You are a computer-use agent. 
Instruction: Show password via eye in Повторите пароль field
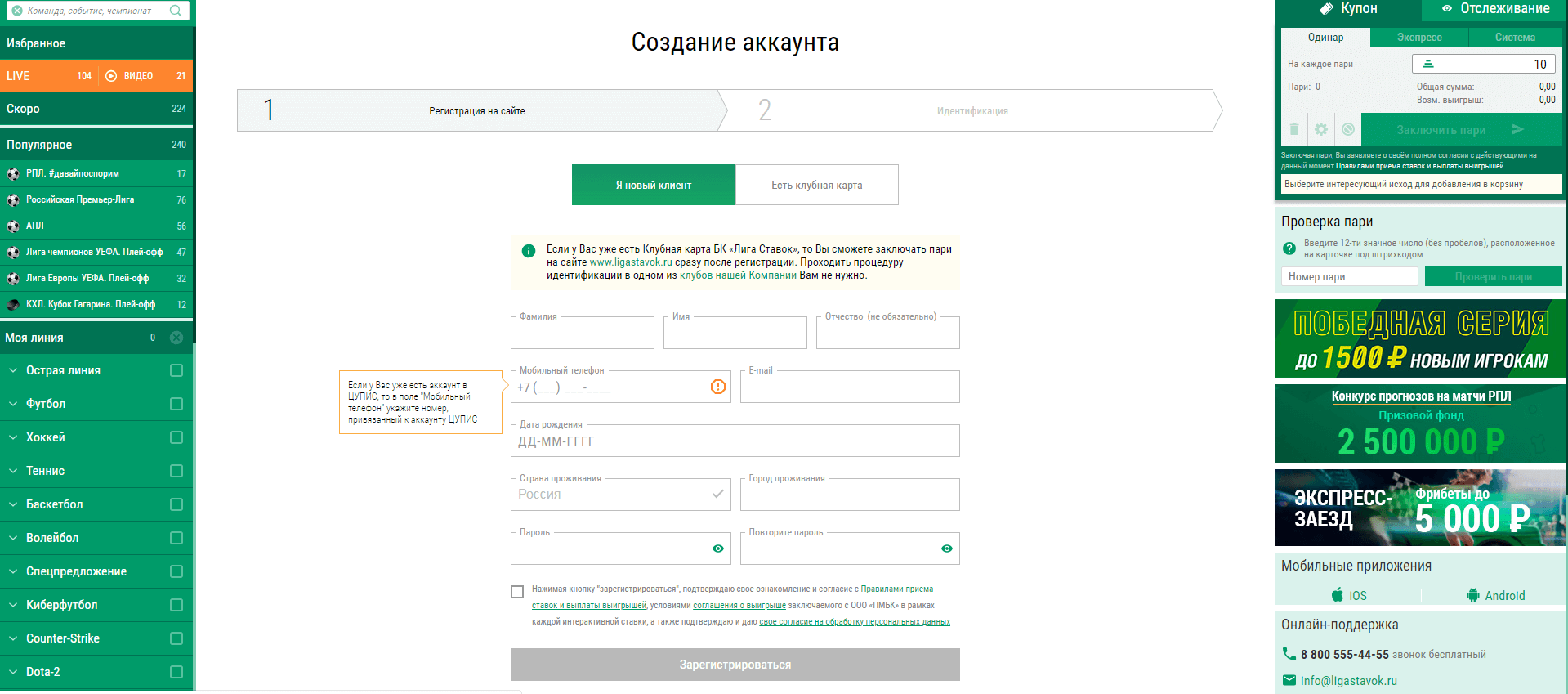coord(947,548)
